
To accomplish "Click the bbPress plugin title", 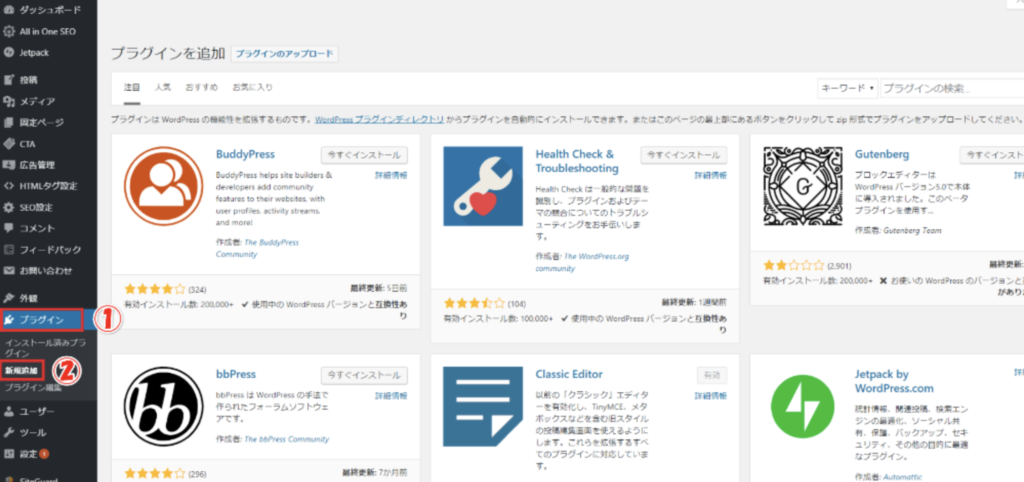I will pos(236,374).
